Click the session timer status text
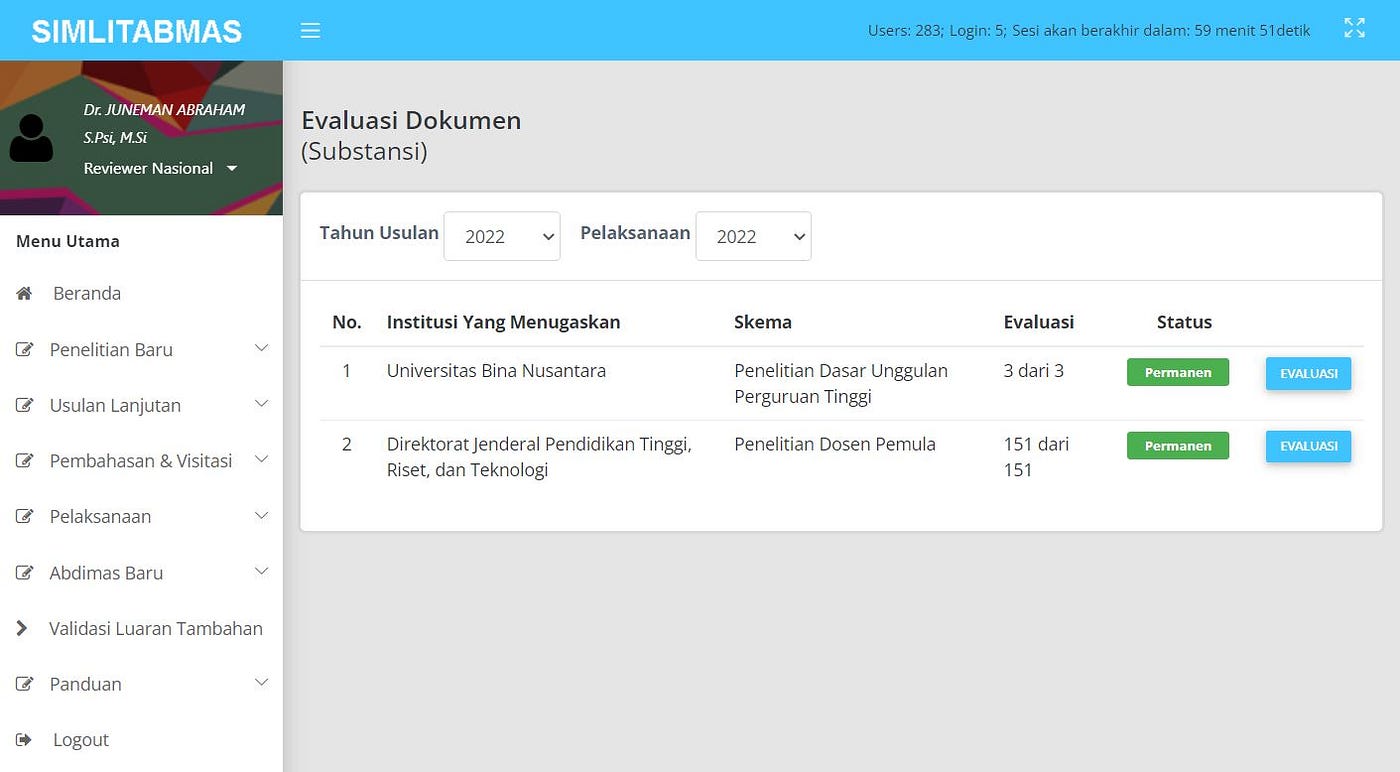 point(1089,30)
